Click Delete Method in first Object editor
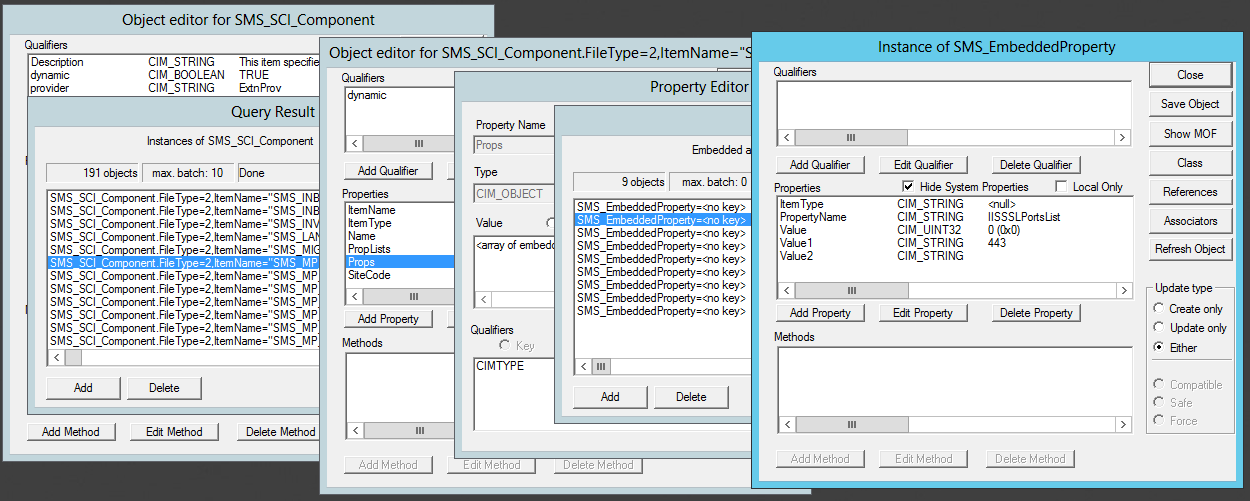1250x501 pixels. point(280,432)
